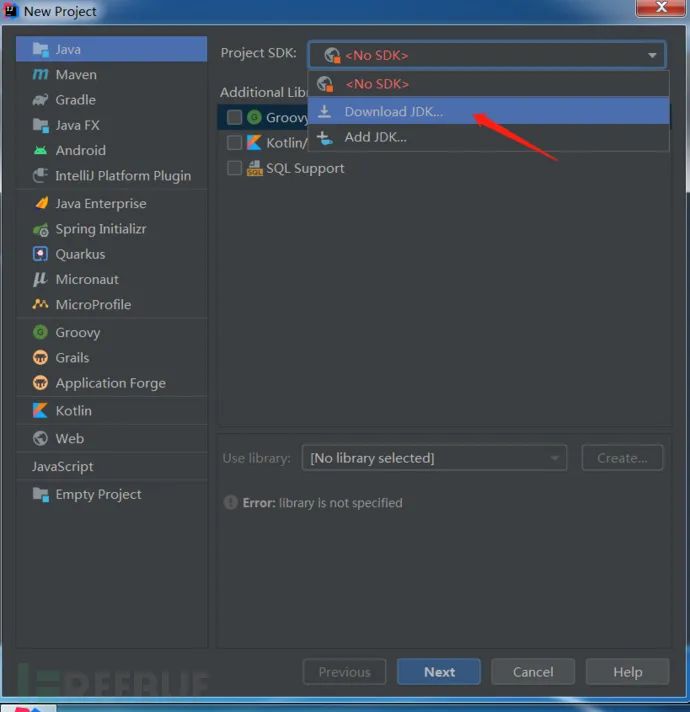Select <No SDK> option in the dropdown list
Viewport: 690px width, 712px height.
click(488, 84)
